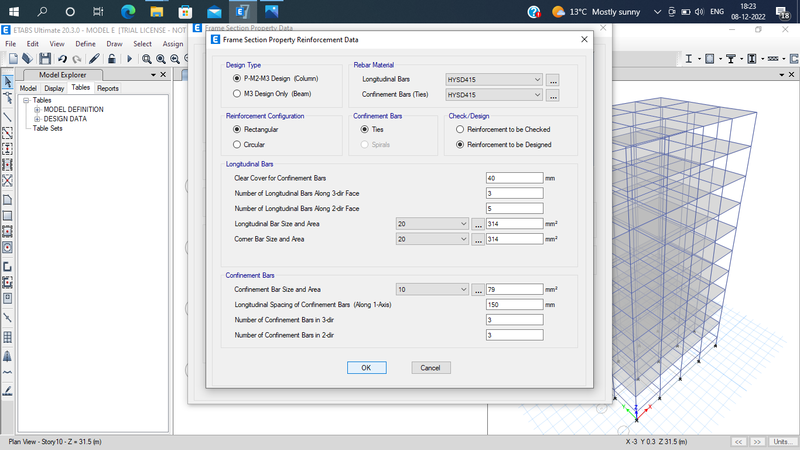Image resolution: width=800 pixels, height=450 pixels.
Task: Click OK to confirm reinforcement data
Action: (366, 368)
